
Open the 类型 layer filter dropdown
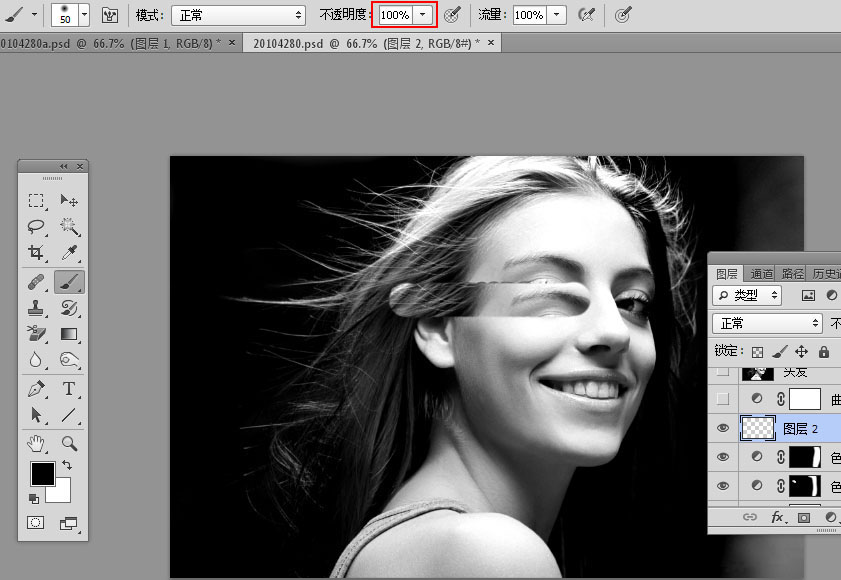point(747,295)
